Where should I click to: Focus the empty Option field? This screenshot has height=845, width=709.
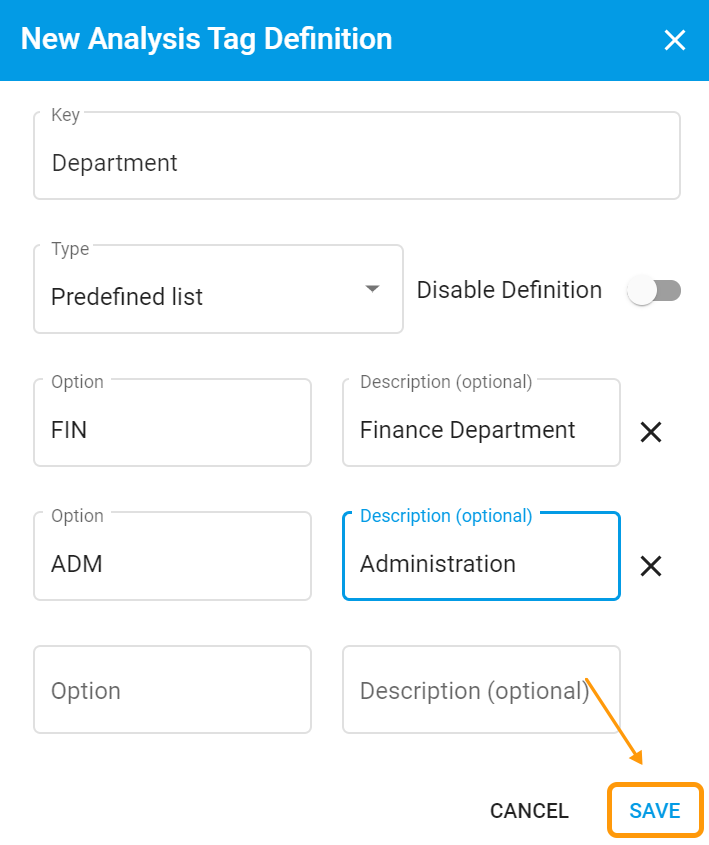(172, 690)
